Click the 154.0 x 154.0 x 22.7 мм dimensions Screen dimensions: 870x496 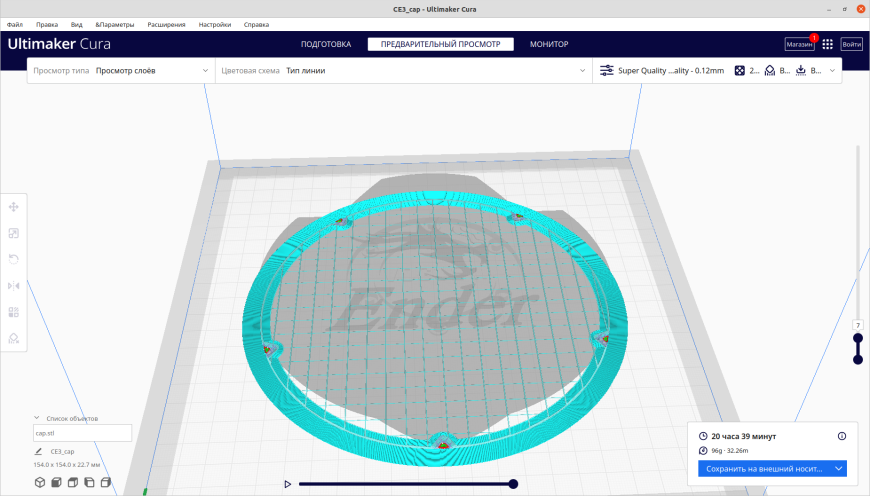tap(67, 465)
